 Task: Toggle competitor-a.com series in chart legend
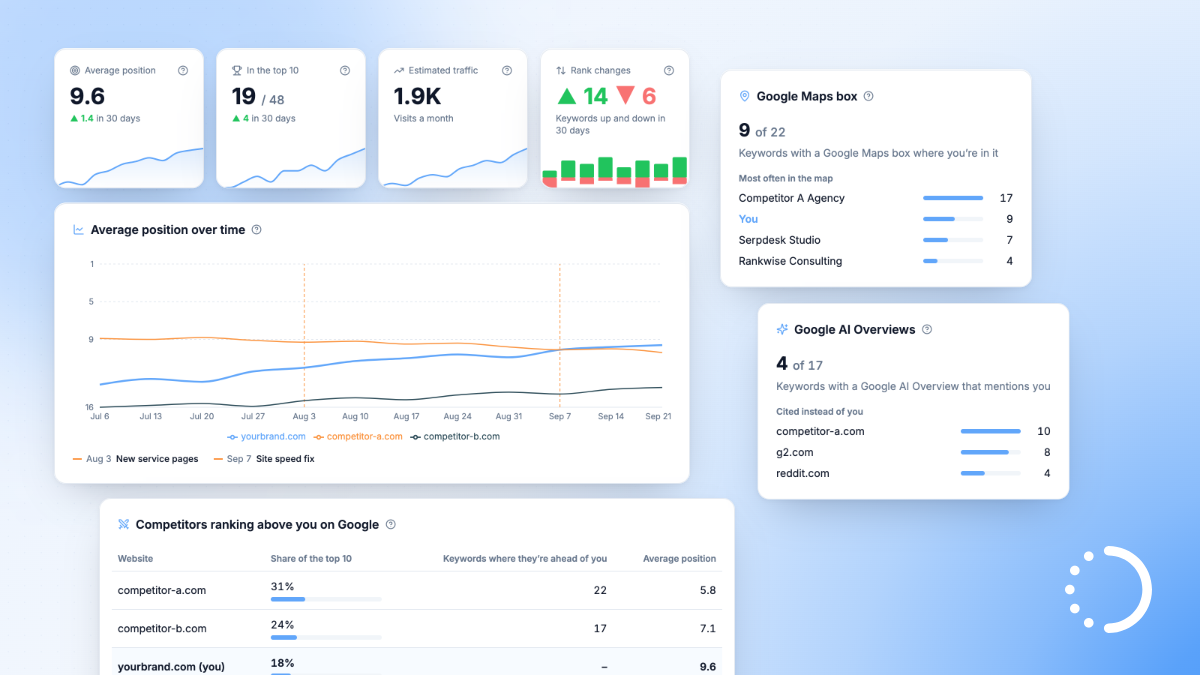coord(358,437)
